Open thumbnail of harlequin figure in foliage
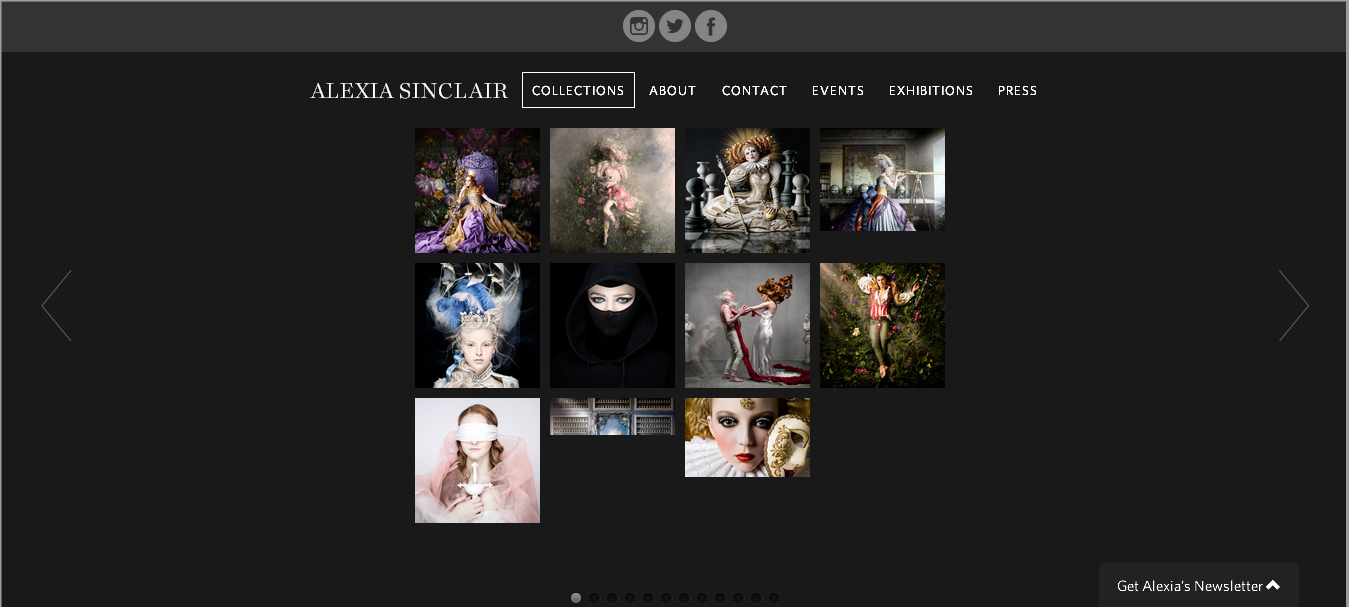 (882, 325)
